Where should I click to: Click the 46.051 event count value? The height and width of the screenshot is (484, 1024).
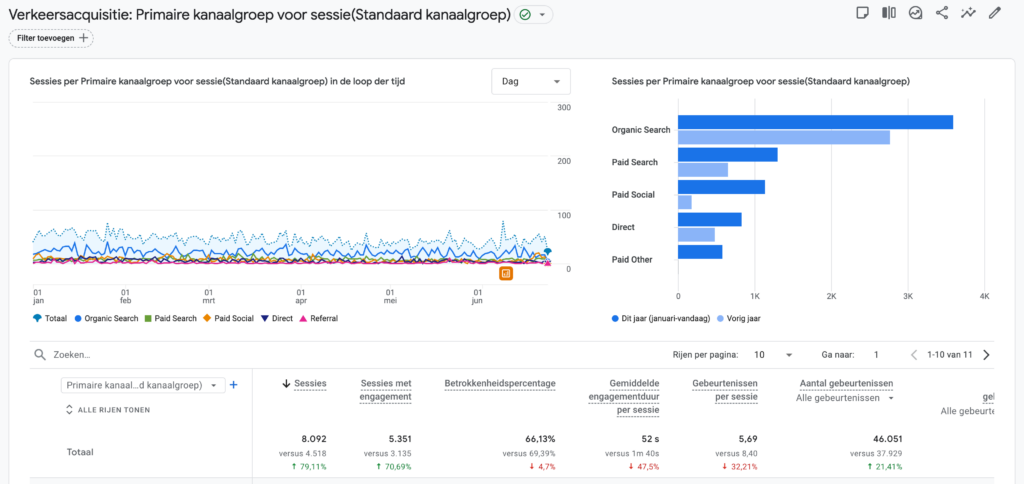[x=888, y=440]
